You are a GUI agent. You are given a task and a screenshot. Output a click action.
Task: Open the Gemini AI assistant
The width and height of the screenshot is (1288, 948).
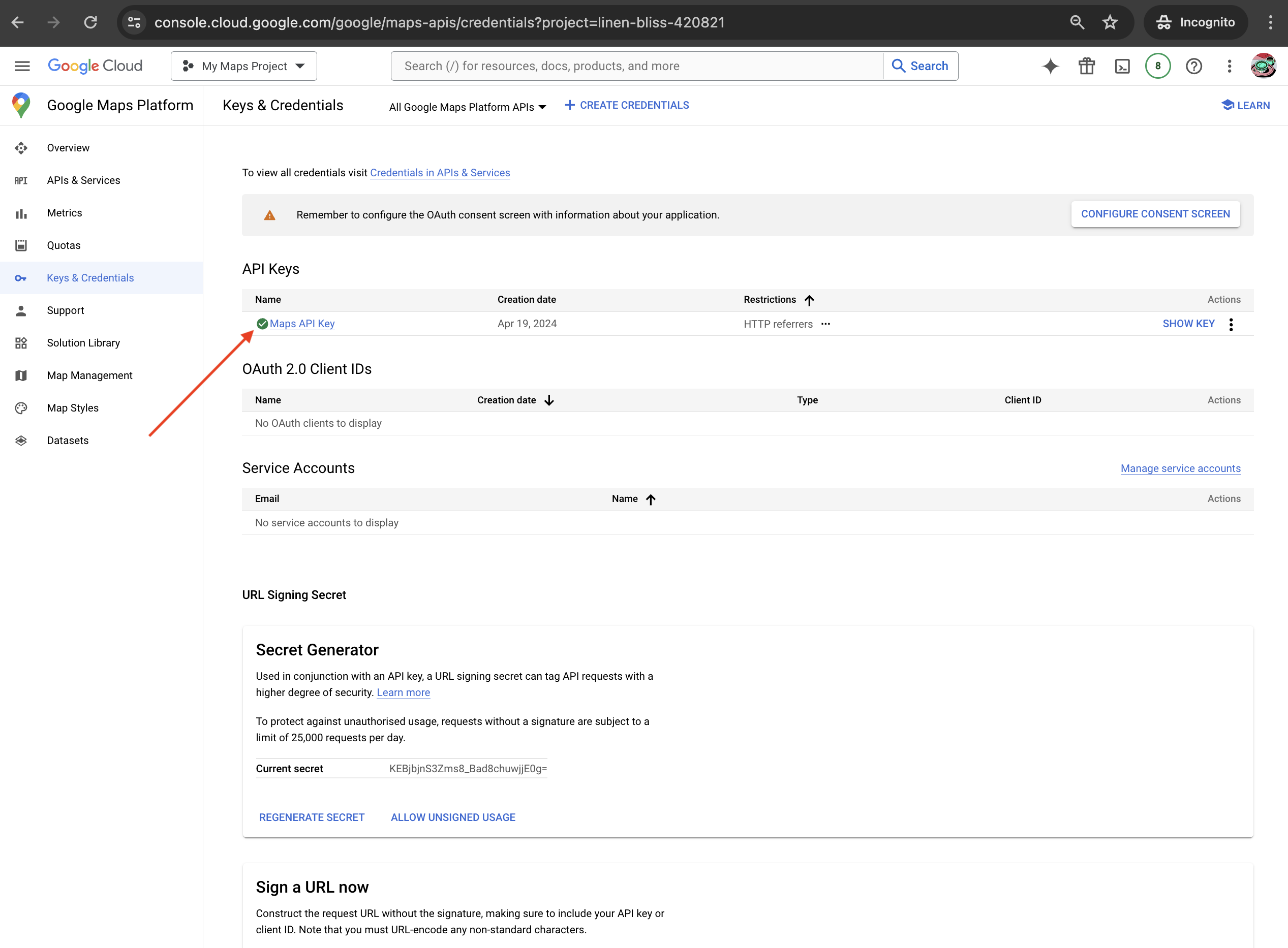pyautogui.click(x=1050, y=66)
